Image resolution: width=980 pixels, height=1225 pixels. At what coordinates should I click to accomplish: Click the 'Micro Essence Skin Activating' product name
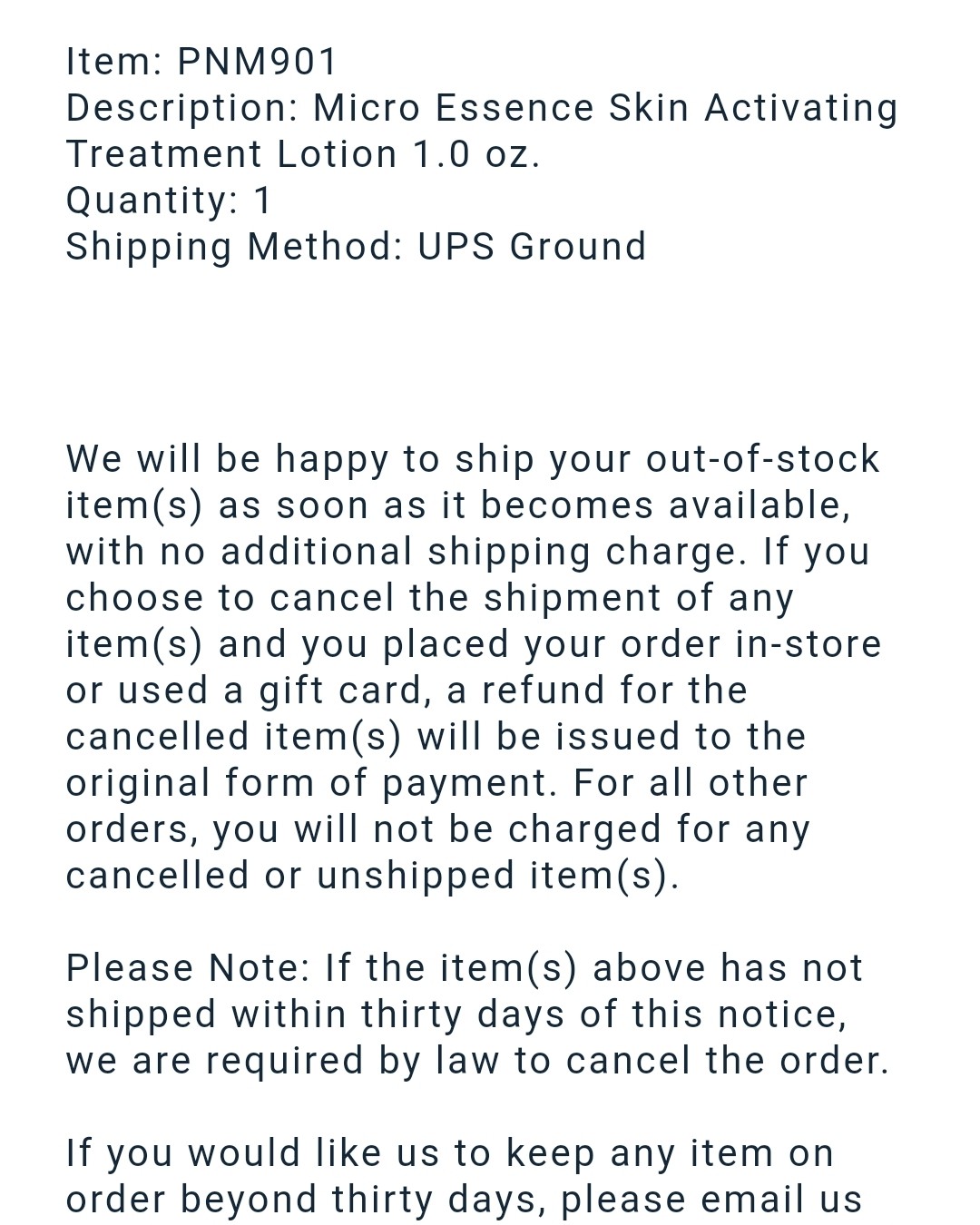click(x=605, y=108)
